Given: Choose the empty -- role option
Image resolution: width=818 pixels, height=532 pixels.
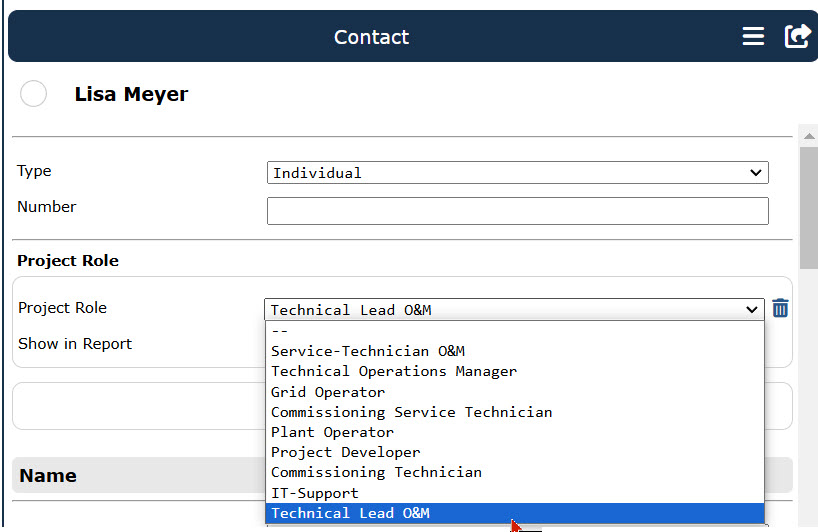Looking at the screenshot, I should pos(514,331).
